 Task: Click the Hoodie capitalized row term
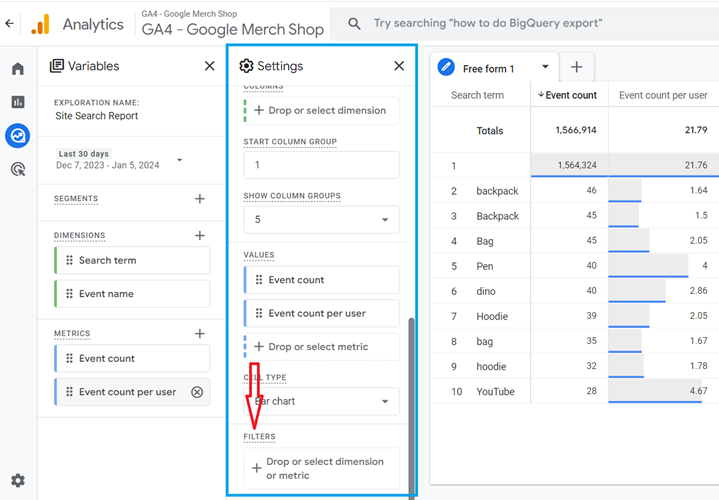(x=492, y=317)
